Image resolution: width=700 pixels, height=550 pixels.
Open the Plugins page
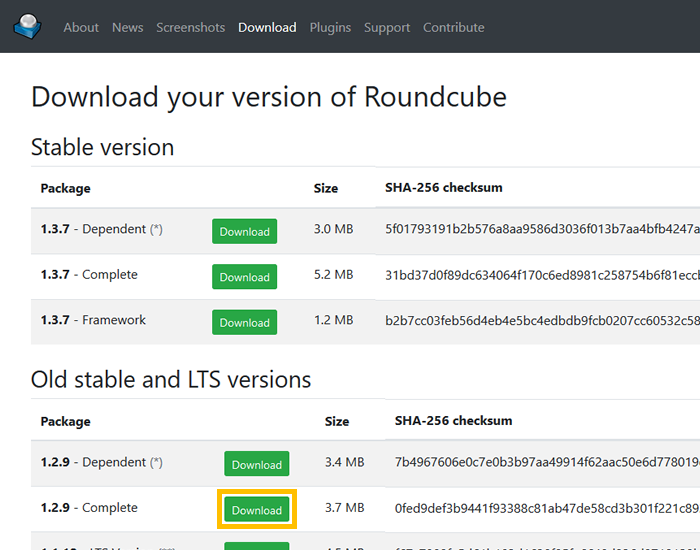coord(330,27)
